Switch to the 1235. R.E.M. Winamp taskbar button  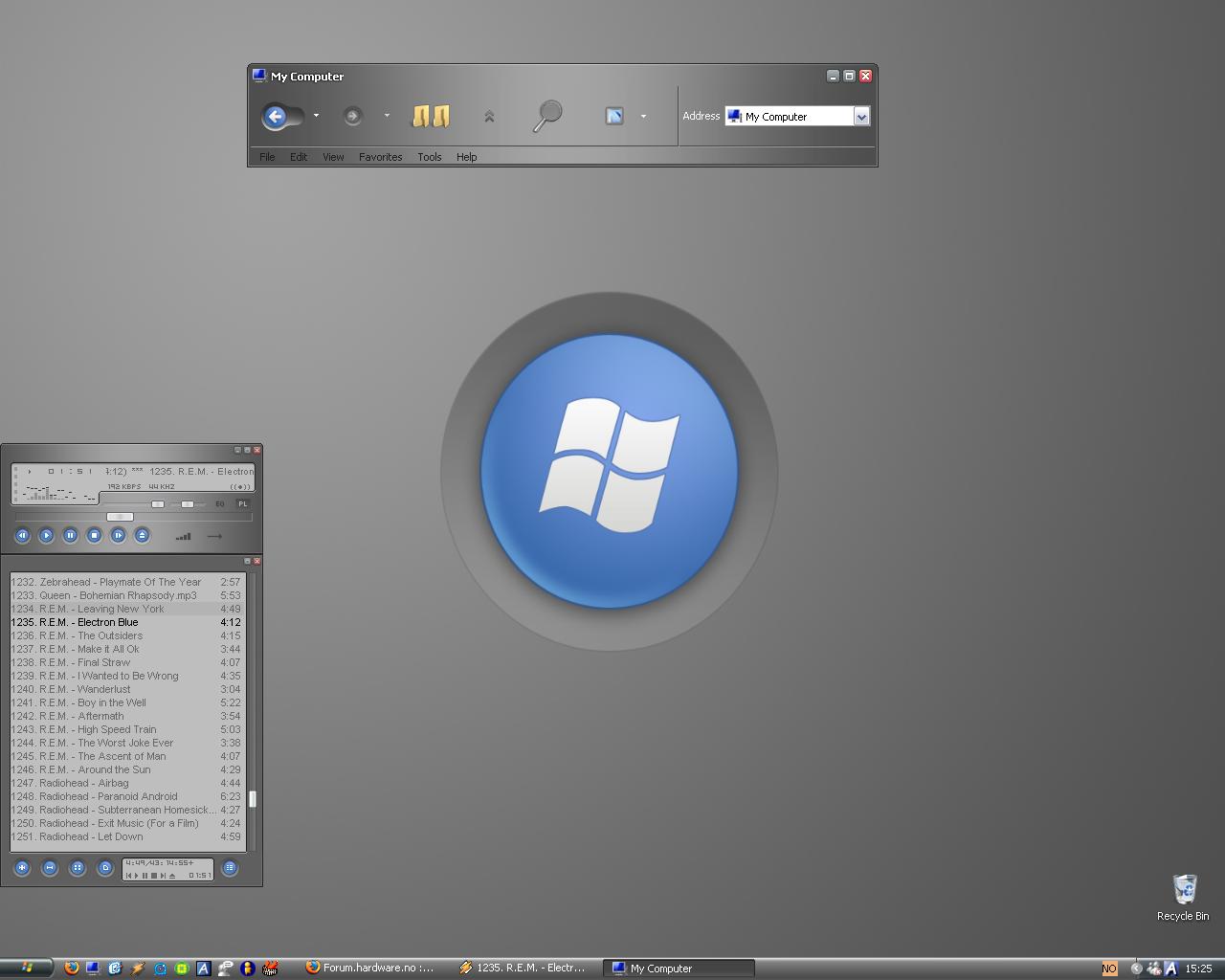[x=523, y=968]
